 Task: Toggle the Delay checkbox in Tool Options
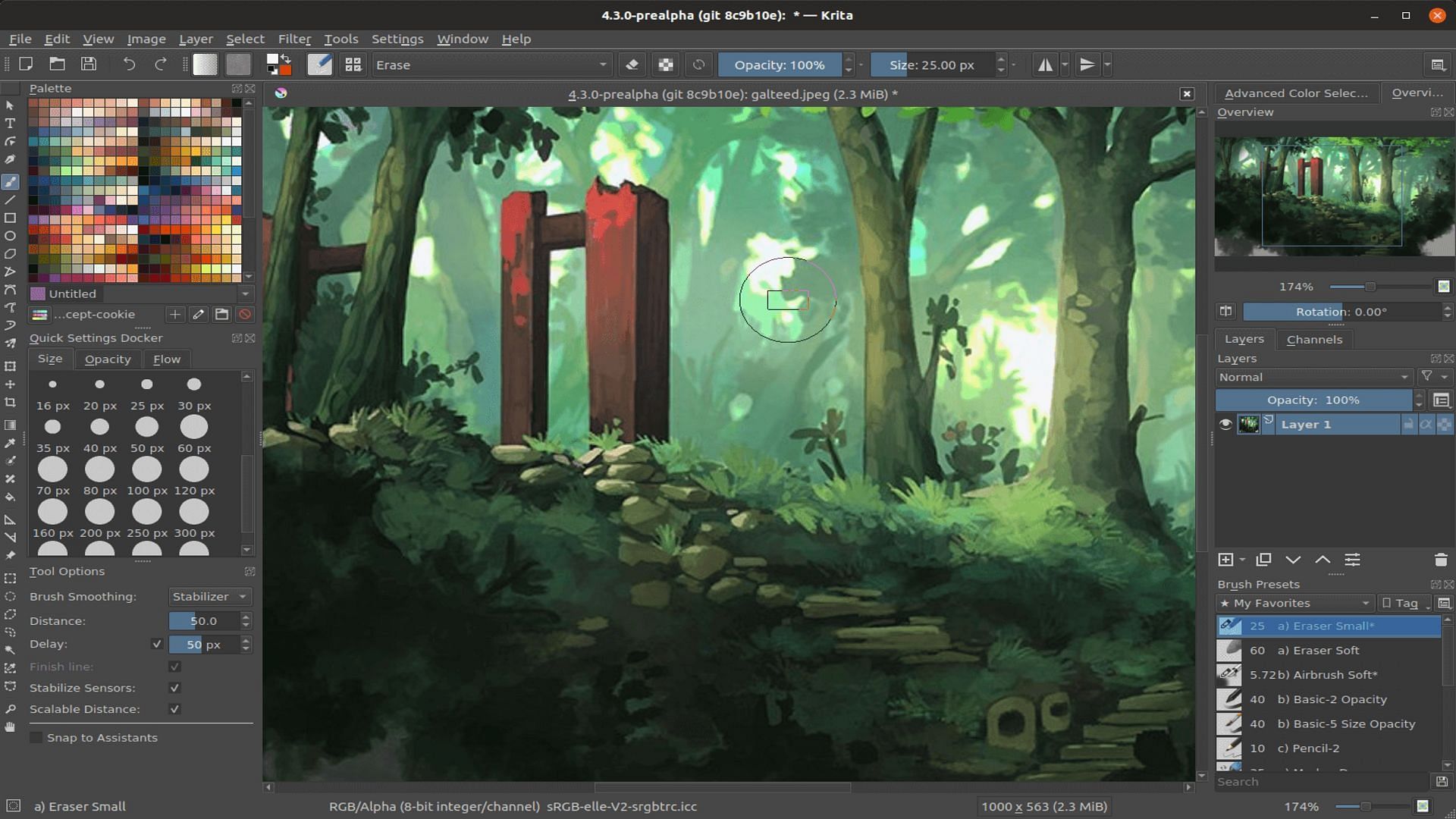[x=156, y=643]
